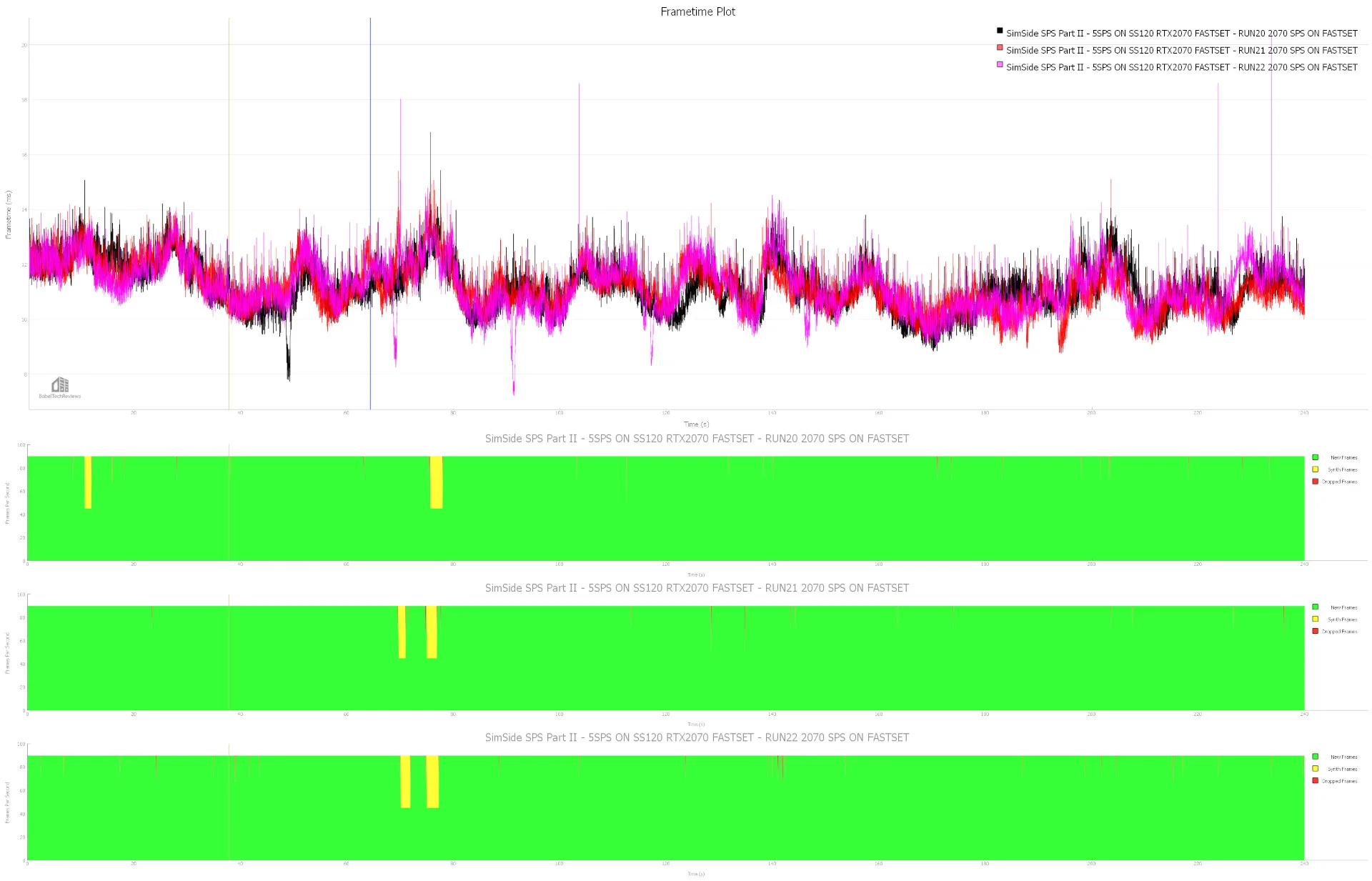Viewport: 1372px width, 881px height.
Task: Click Frames Per Second axis label of RUN20 chart
Action: point(8,503)
